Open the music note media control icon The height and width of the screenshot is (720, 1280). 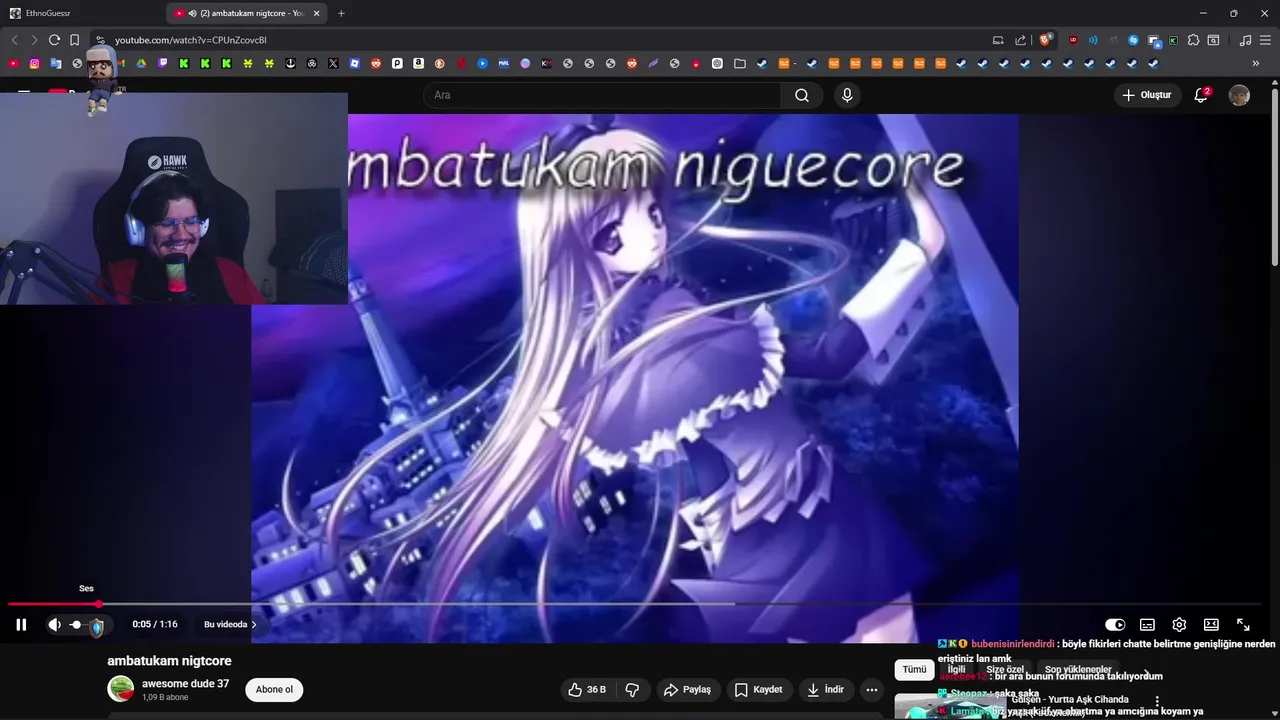pyautogui.click(x=1245, y=40)
